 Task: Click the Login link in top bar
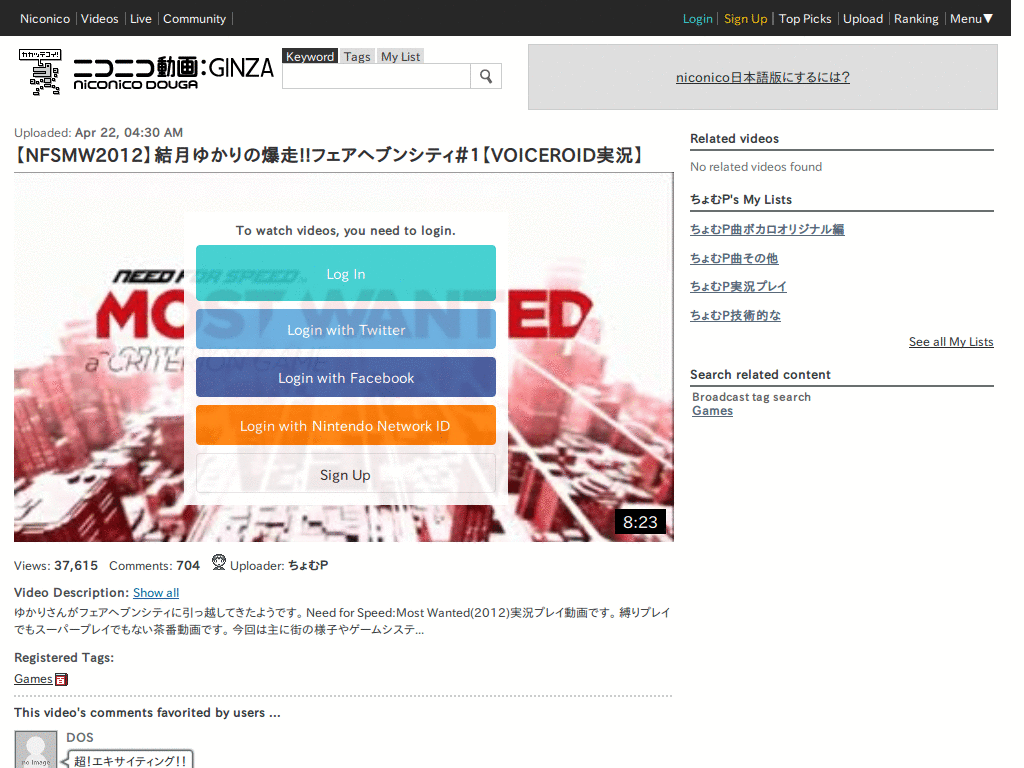(x=697, y=19)
